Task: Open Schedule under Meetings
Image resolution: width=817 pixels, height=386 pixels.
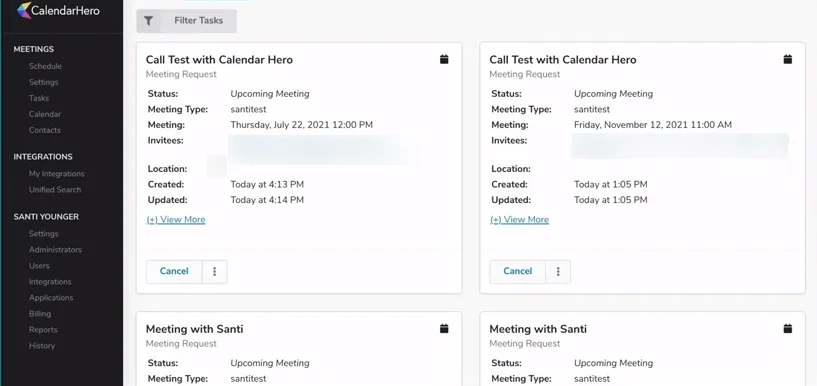Action: 45,66
